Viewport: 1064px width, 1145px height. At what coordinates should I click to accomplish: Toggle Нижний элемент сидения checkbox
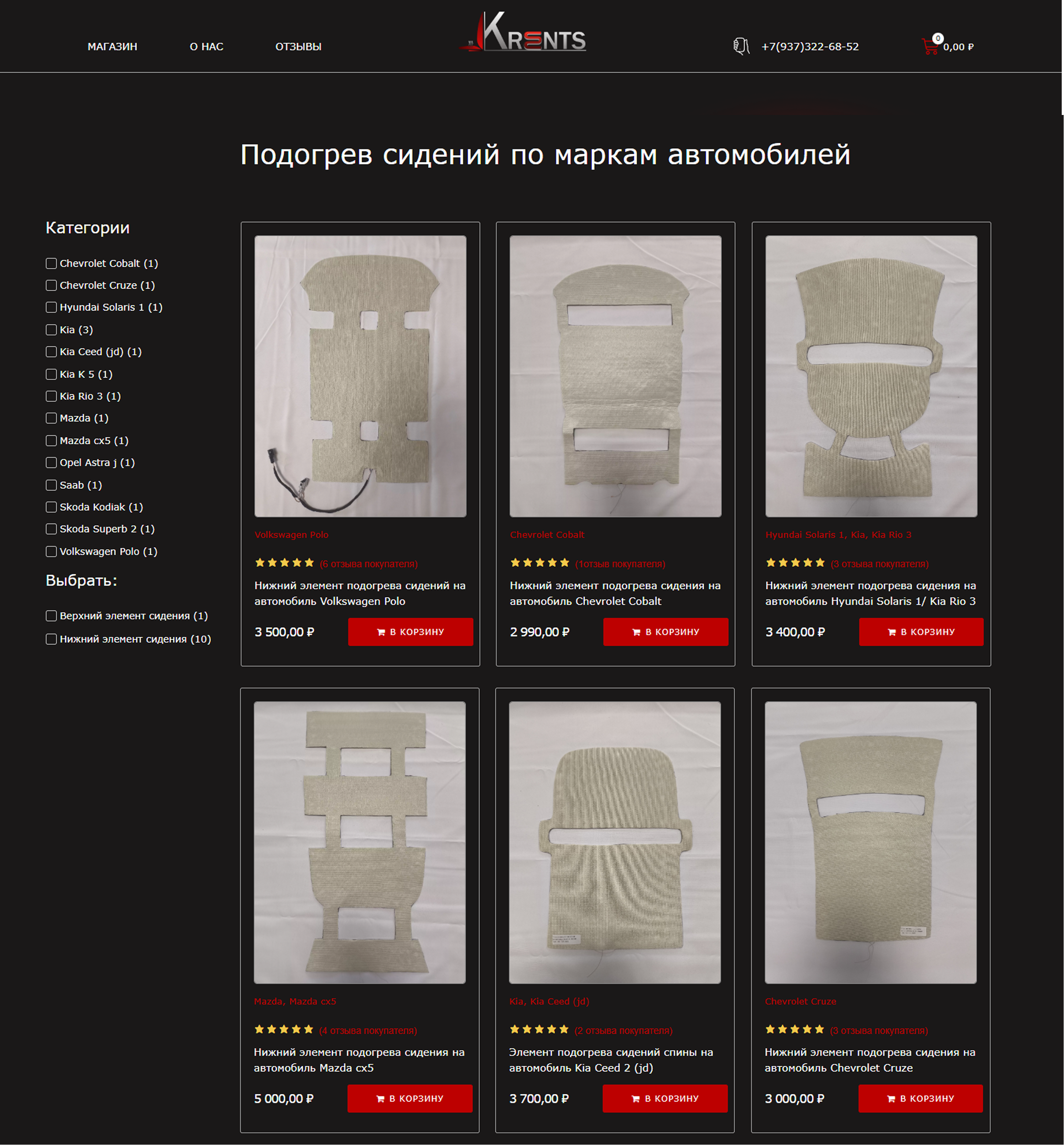pos(51,639)
